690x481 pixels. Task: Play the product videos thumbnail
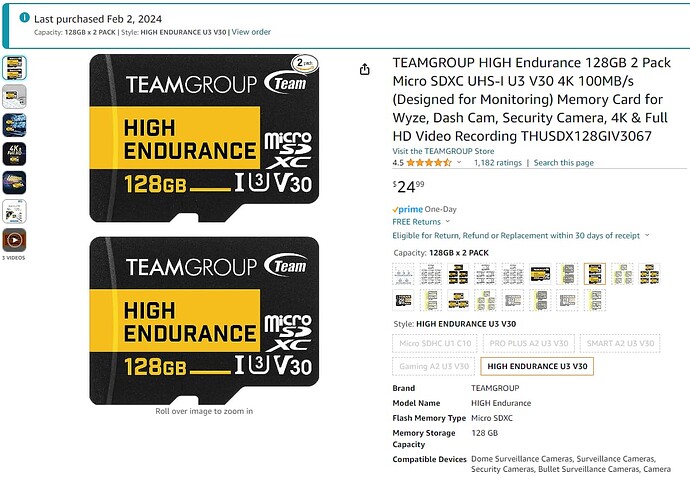(14, 240)
